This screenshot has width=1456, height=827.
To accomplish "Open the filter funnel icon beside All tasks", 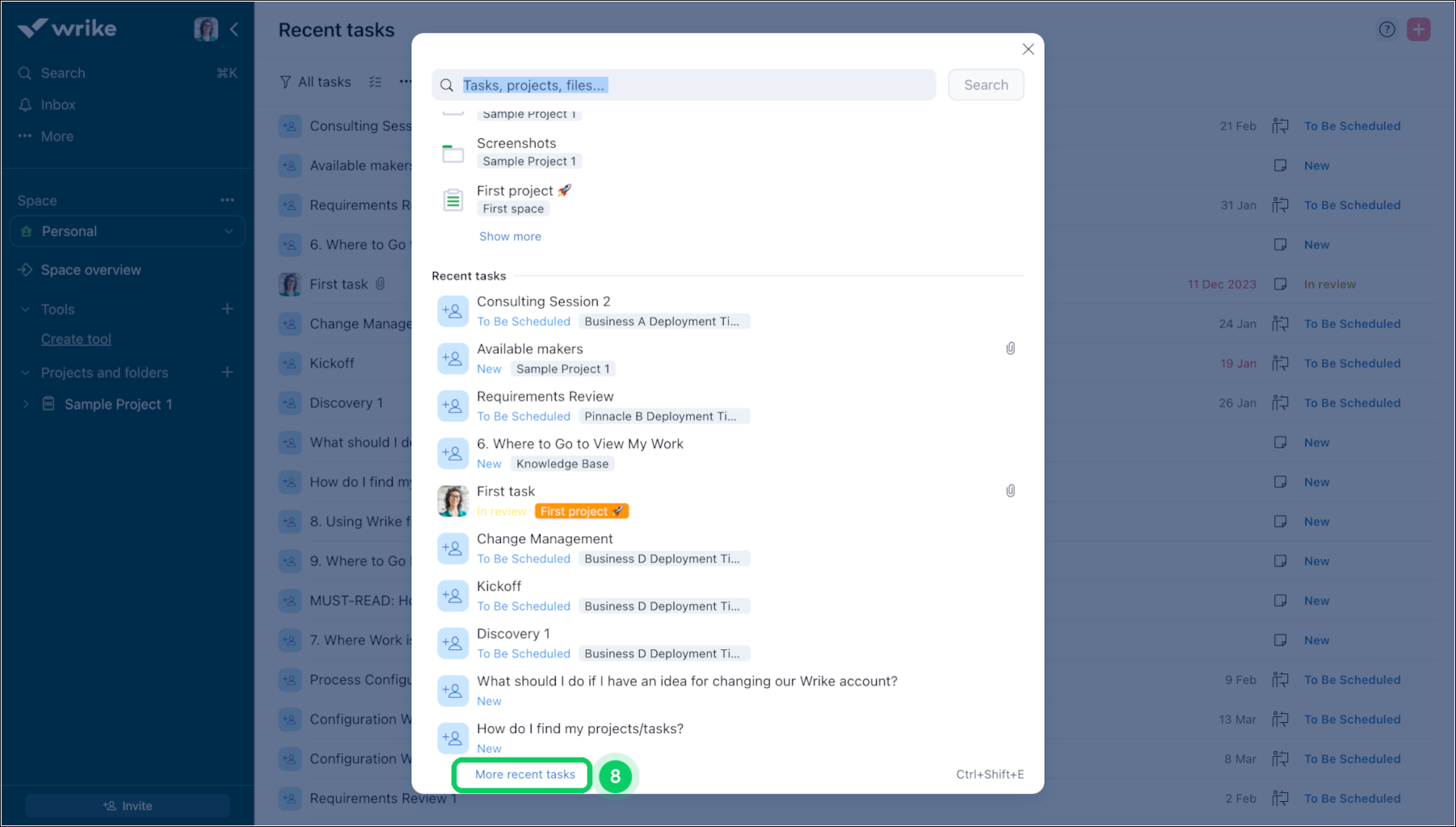I will point(286,82).
